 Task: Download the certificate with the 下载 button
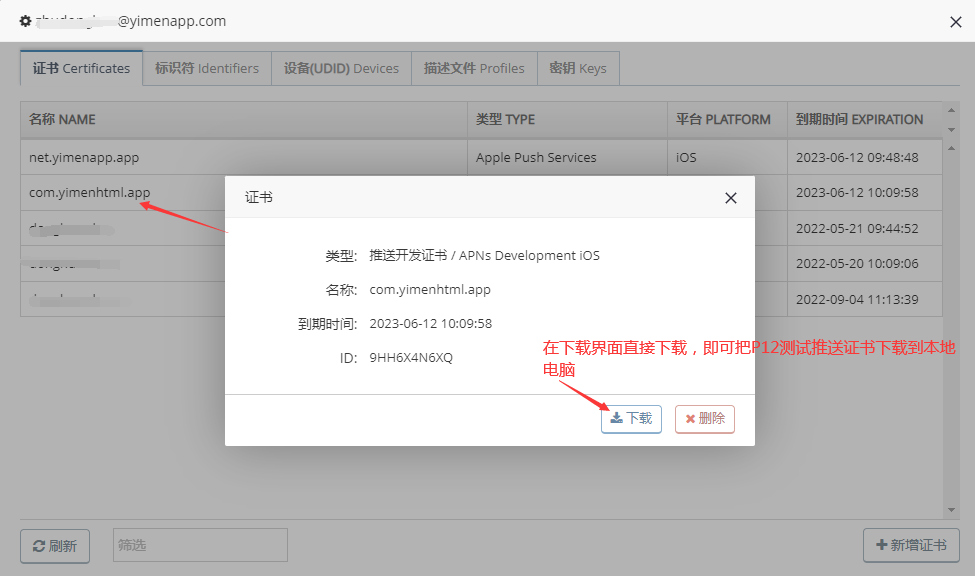(631, 419)
